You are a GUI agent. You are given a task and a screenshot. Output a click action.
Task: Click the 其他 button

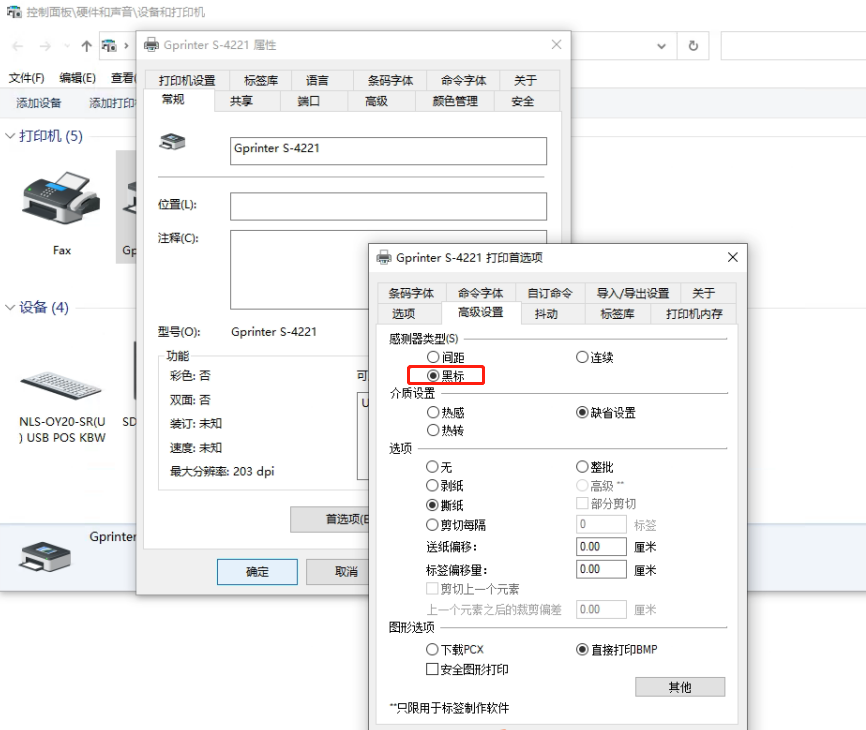[680, 687]
